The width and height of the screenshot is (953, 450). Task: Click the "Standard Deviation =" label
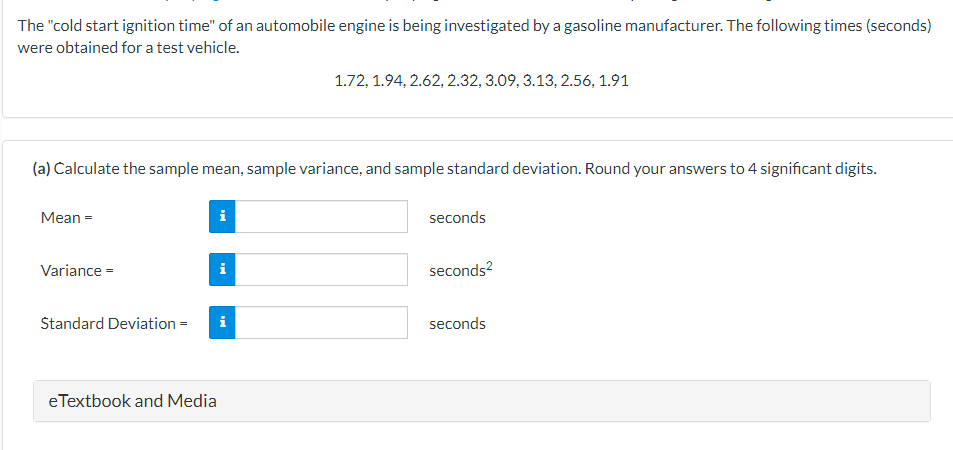coord(114,324)
